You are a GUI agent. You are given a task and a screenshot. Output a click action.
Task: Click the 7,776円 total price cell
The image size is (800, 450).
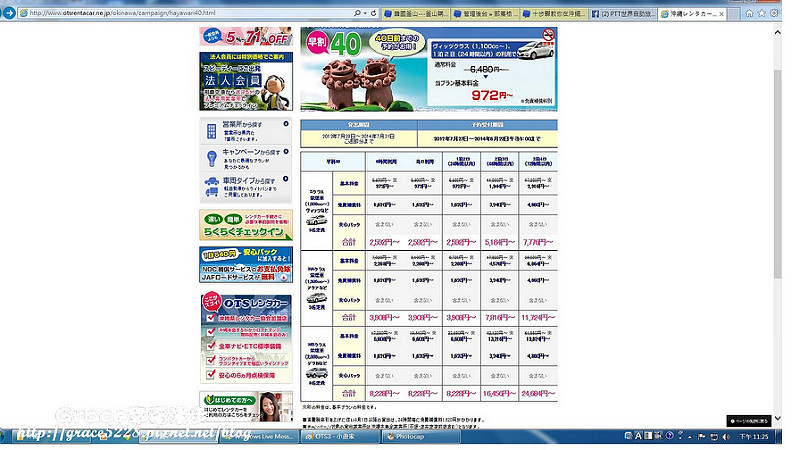(x=538, y=242)
